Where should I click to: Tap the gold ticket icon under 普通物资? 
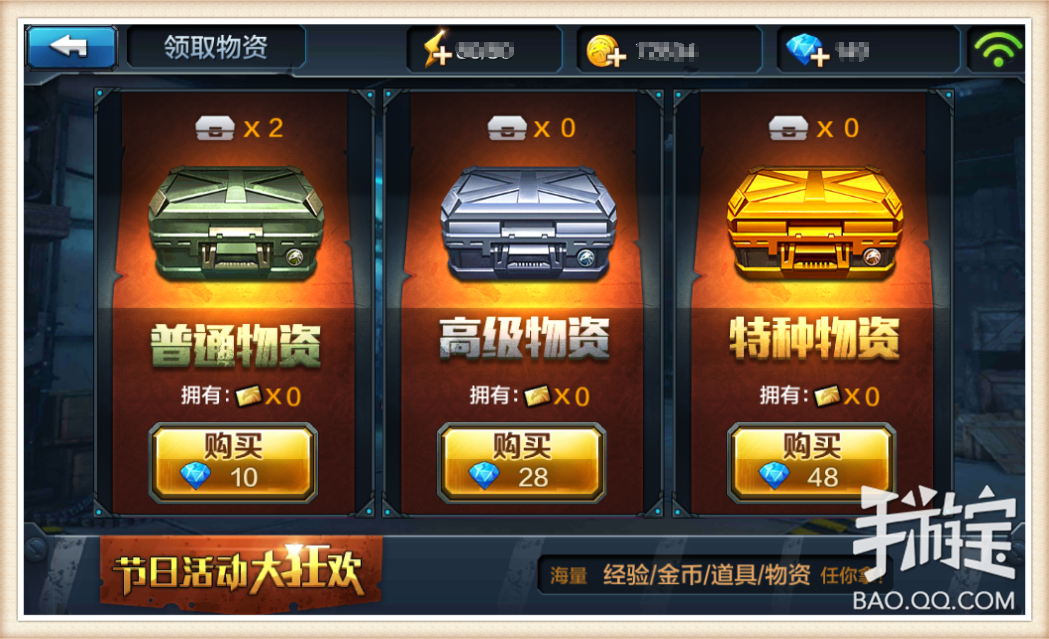(248, 396)
